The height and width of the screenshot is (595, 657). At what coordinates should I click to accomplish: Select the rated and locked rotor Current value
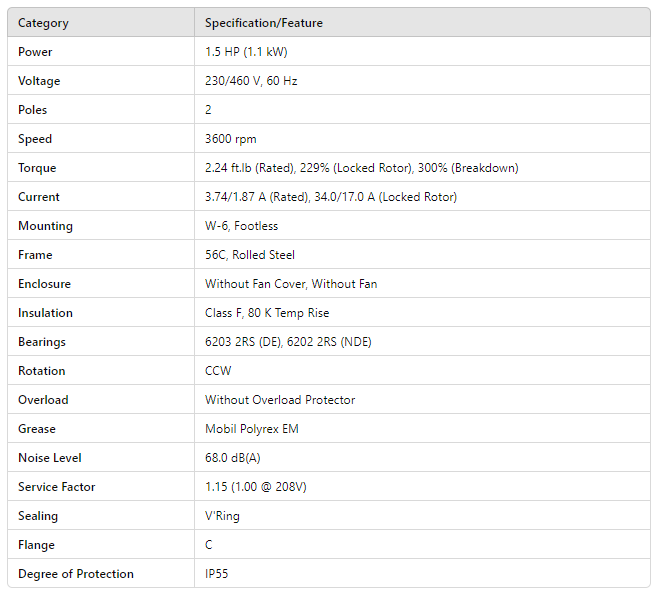(331, 197)
